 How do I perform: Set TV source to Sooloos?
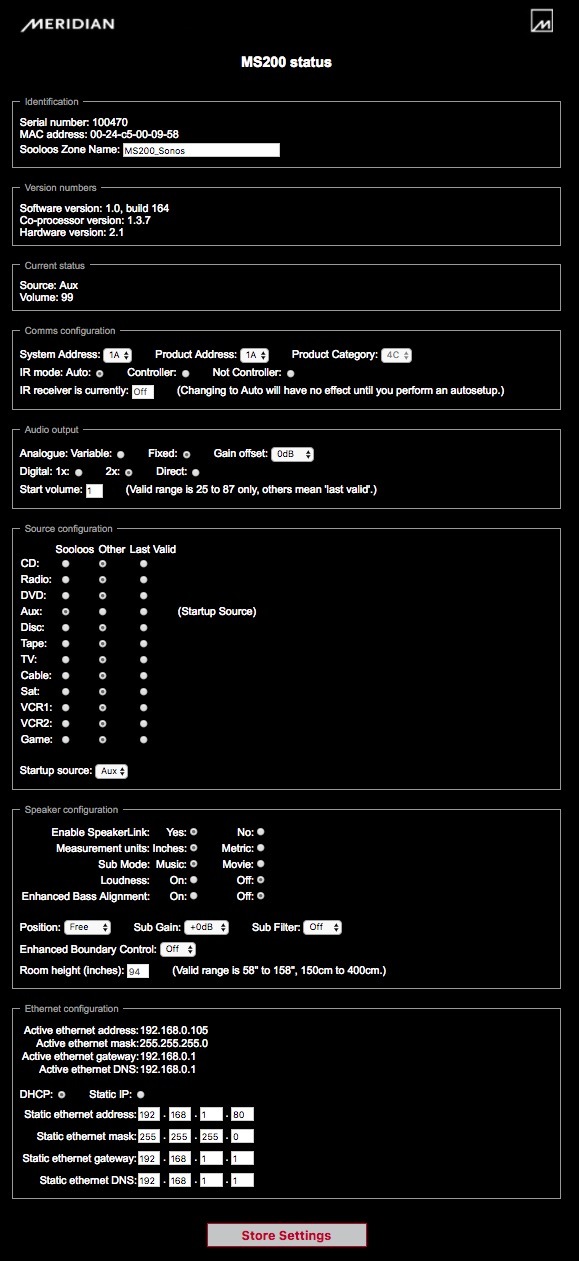pos(66,659)
